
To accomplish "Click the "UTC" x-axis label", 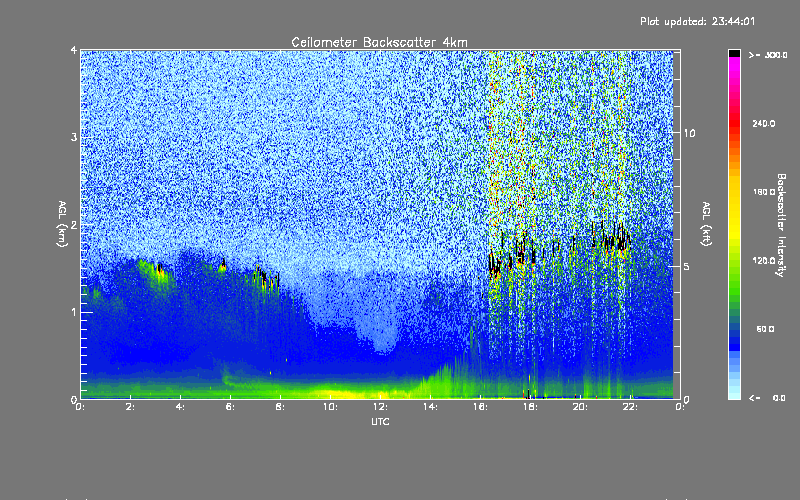I will coord(380,422).
